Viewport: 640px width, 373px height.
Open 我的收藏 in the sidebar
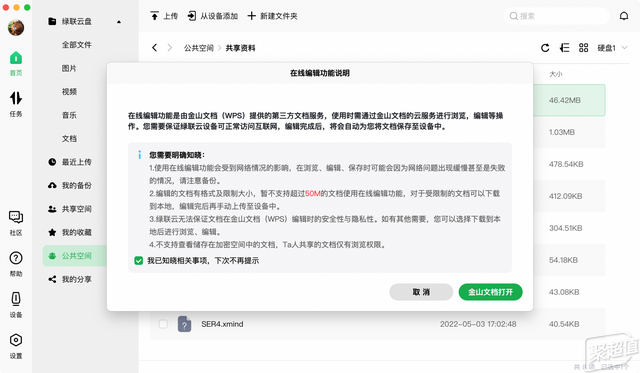point(70,232)
